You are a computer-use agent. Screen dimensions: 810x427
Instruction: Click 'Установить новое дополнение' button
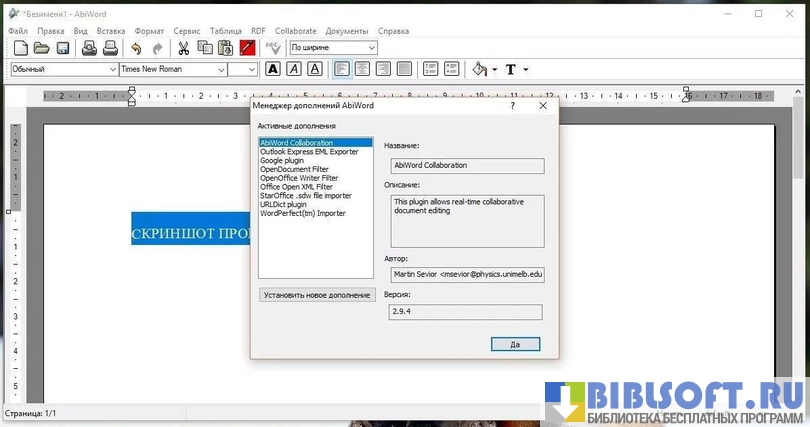(316, 295)
